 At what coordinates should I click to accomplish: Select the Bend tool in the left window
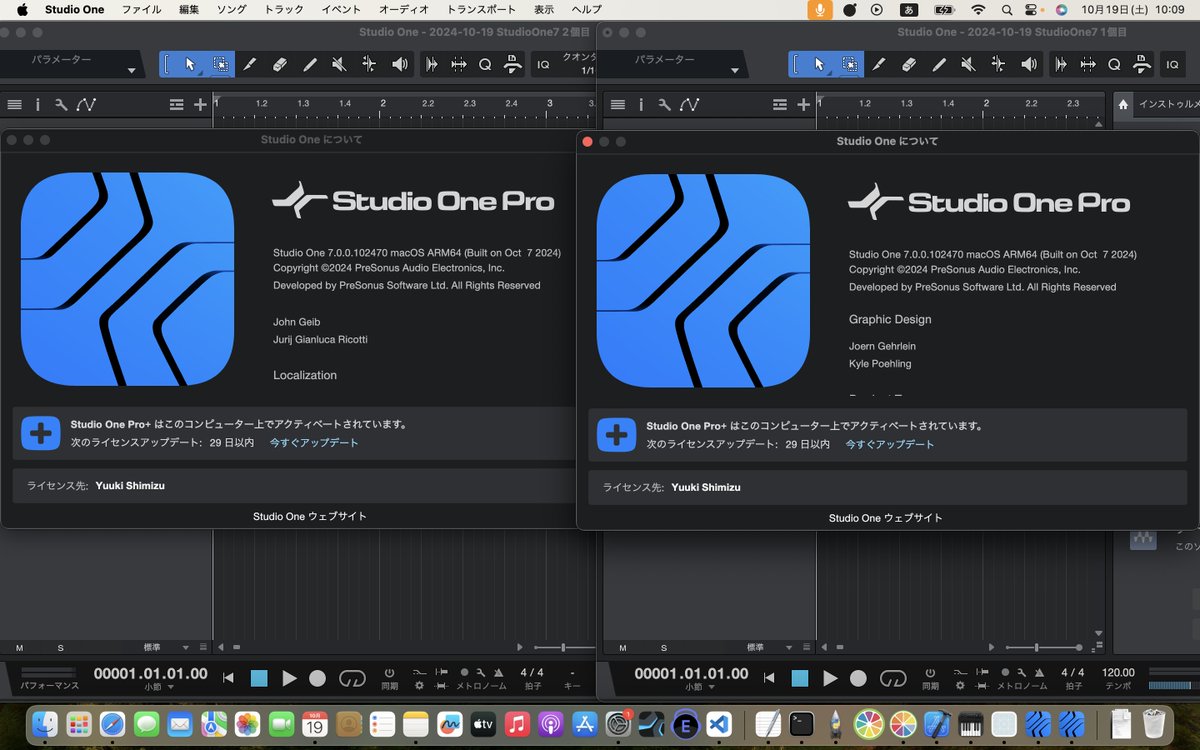pyautogui.click(x=369, y=64)
